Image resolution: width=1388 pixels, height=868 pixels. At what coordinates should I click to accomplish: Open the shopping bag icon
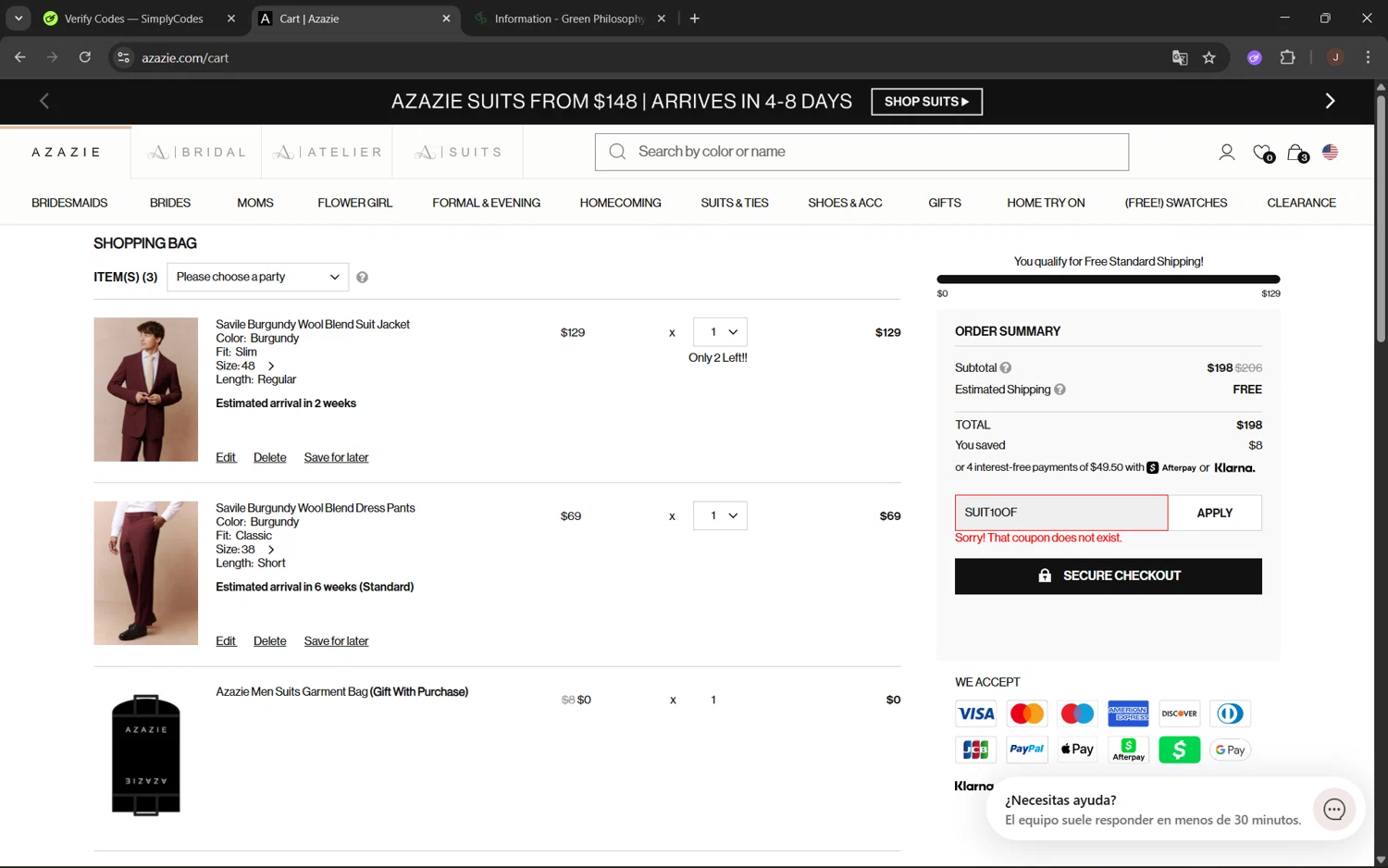coord(1296,153)
